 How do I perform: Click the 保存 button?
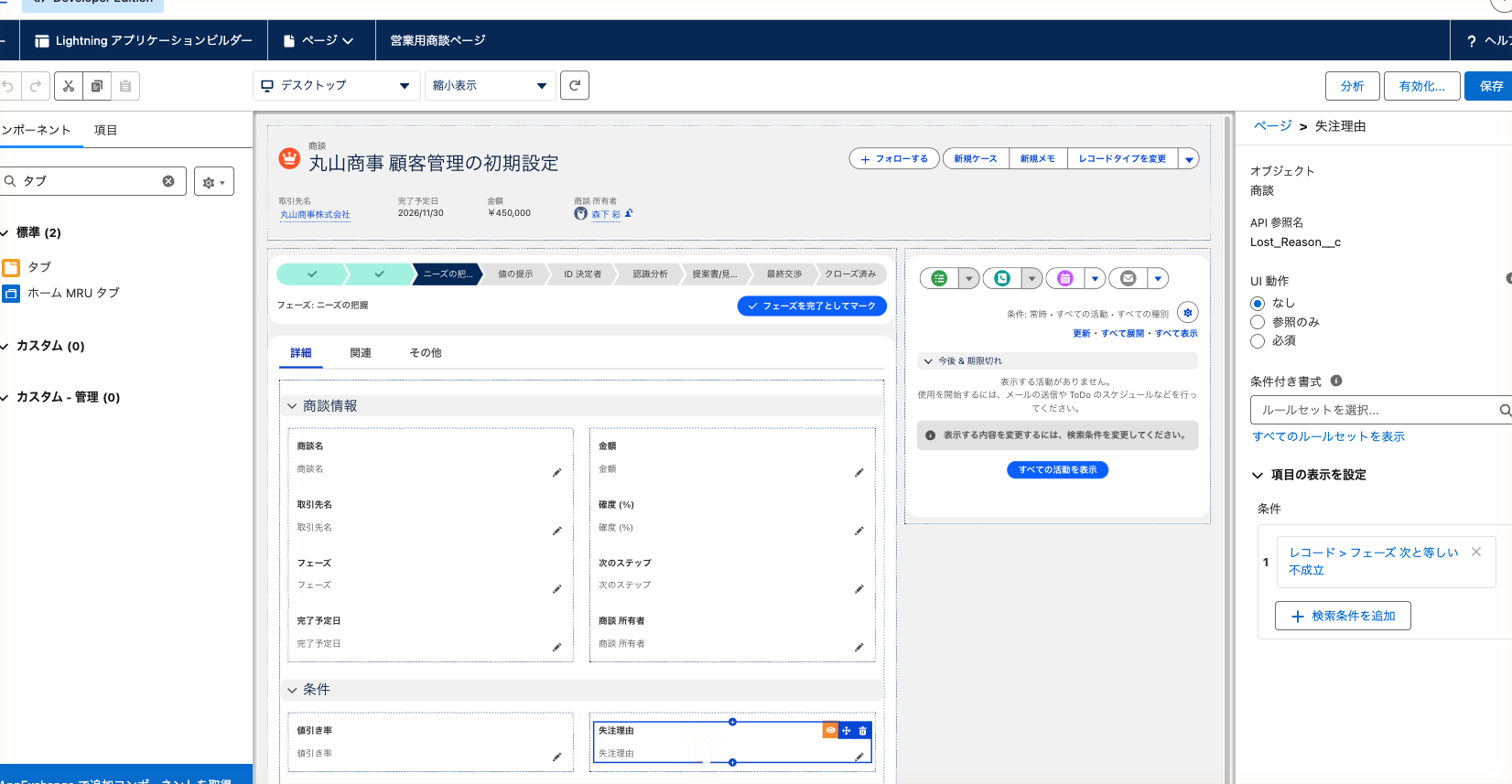point(1492,86)
